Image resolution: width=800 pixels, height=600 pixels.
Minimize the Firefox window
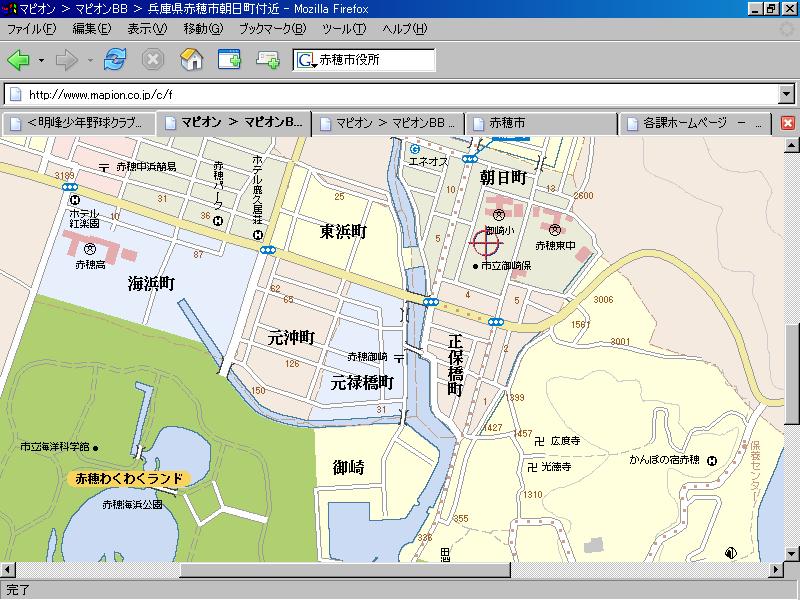pyautogui.click(x=756, y=9)
